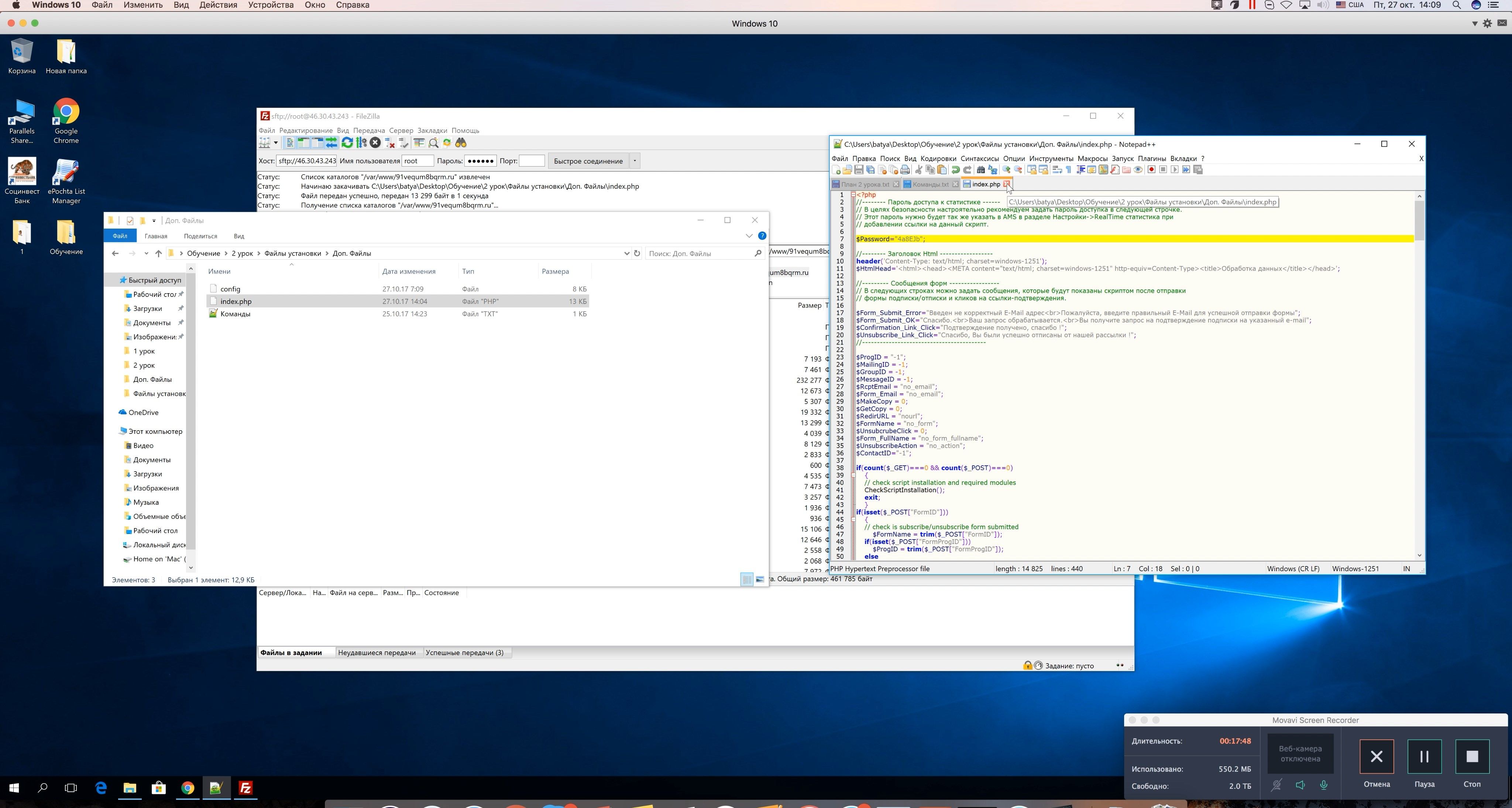Click Notepad++ Zoom In icon
1512x808 pixels.
tap(1006, 170)
